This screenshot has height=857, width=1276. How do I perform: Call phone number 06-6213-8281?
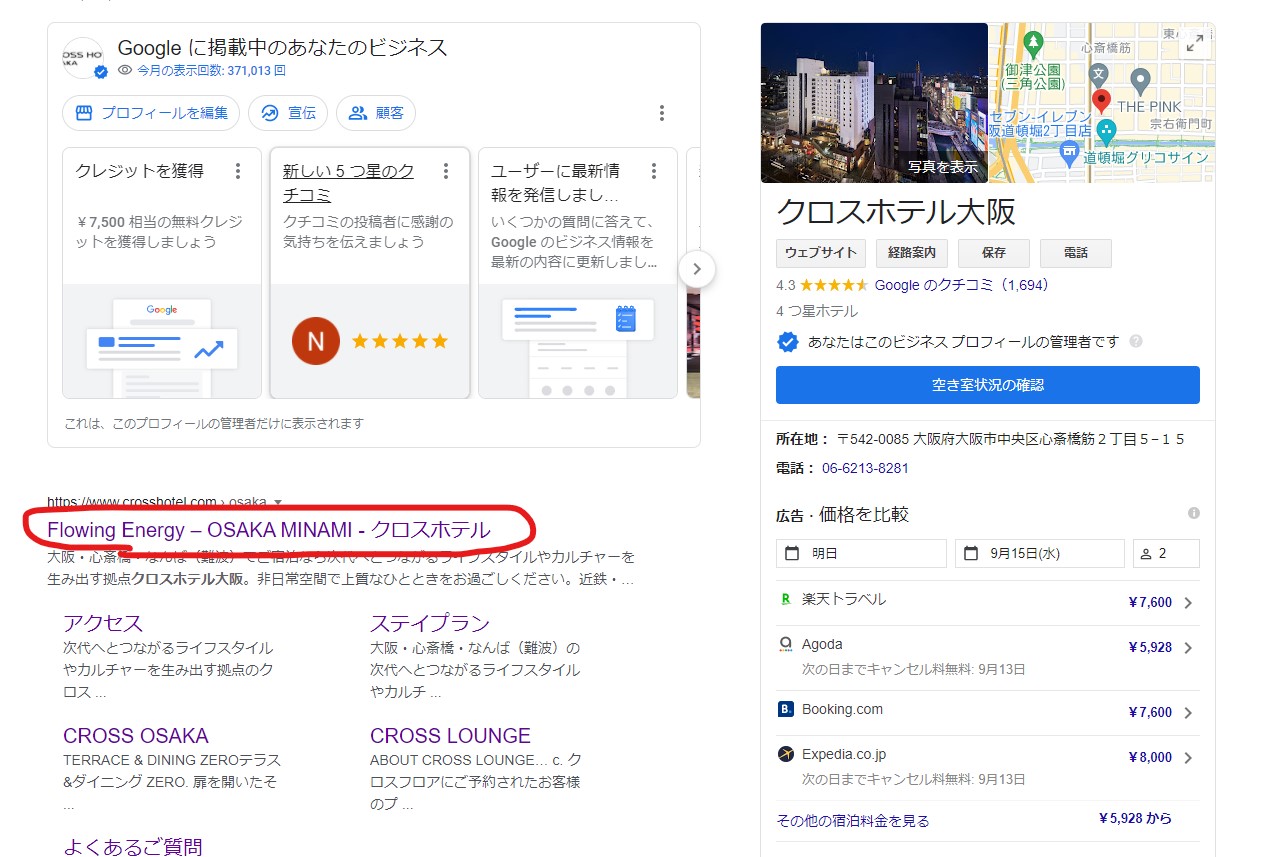click(x=865, y=468)
